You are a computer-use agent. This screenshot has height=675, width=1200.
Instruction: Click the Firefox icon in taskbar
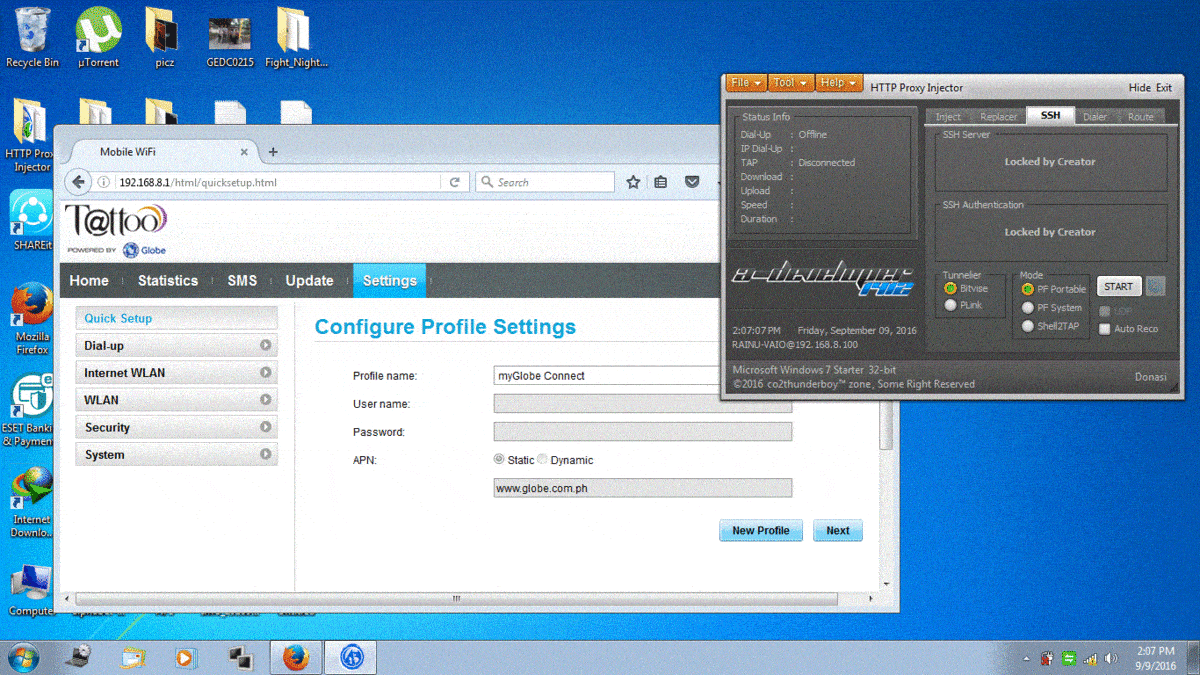(x=295, y=657)
